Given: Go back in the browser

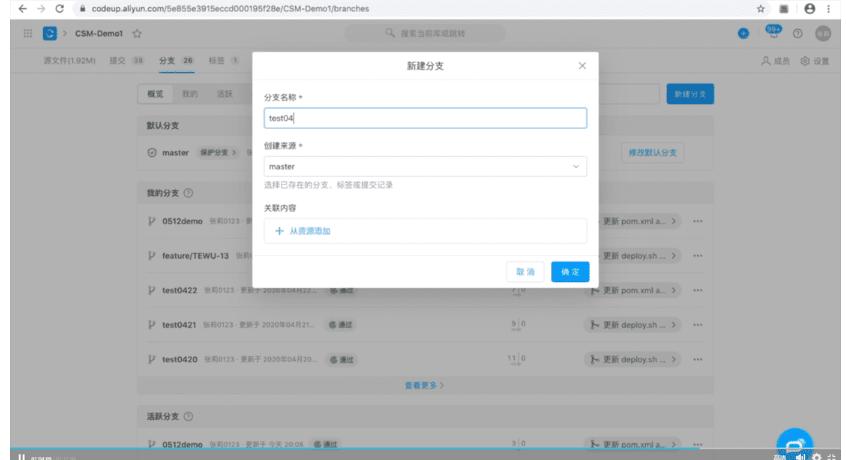Looking at the screenshot, I should point(22,9).
